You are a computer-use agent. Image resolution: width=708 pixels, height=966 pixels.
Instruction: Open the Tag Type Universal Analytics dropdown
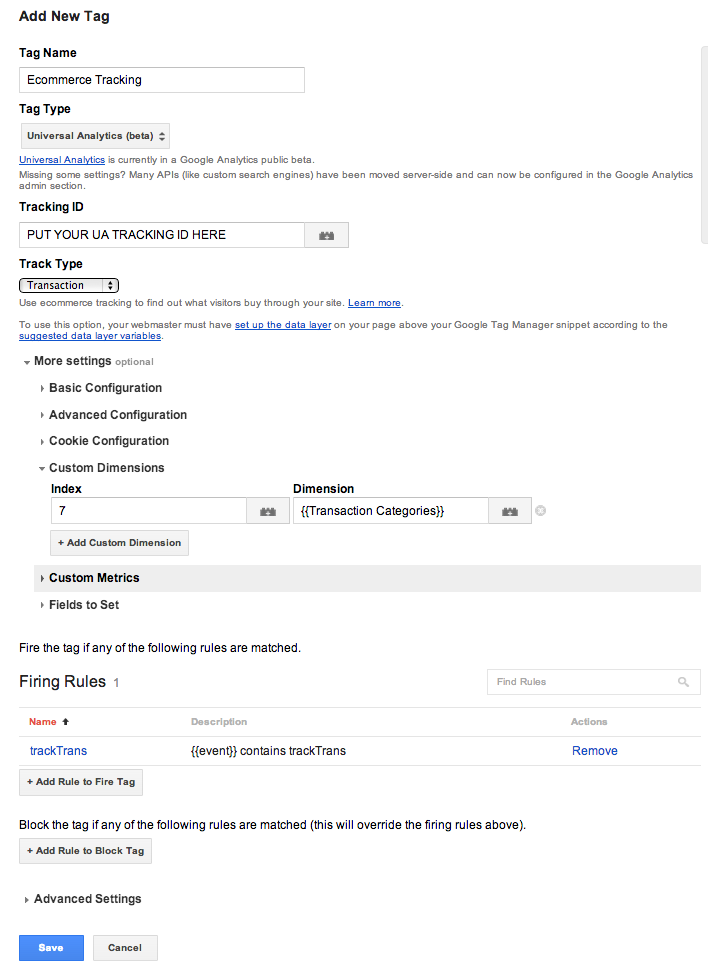tap(96, 136)
